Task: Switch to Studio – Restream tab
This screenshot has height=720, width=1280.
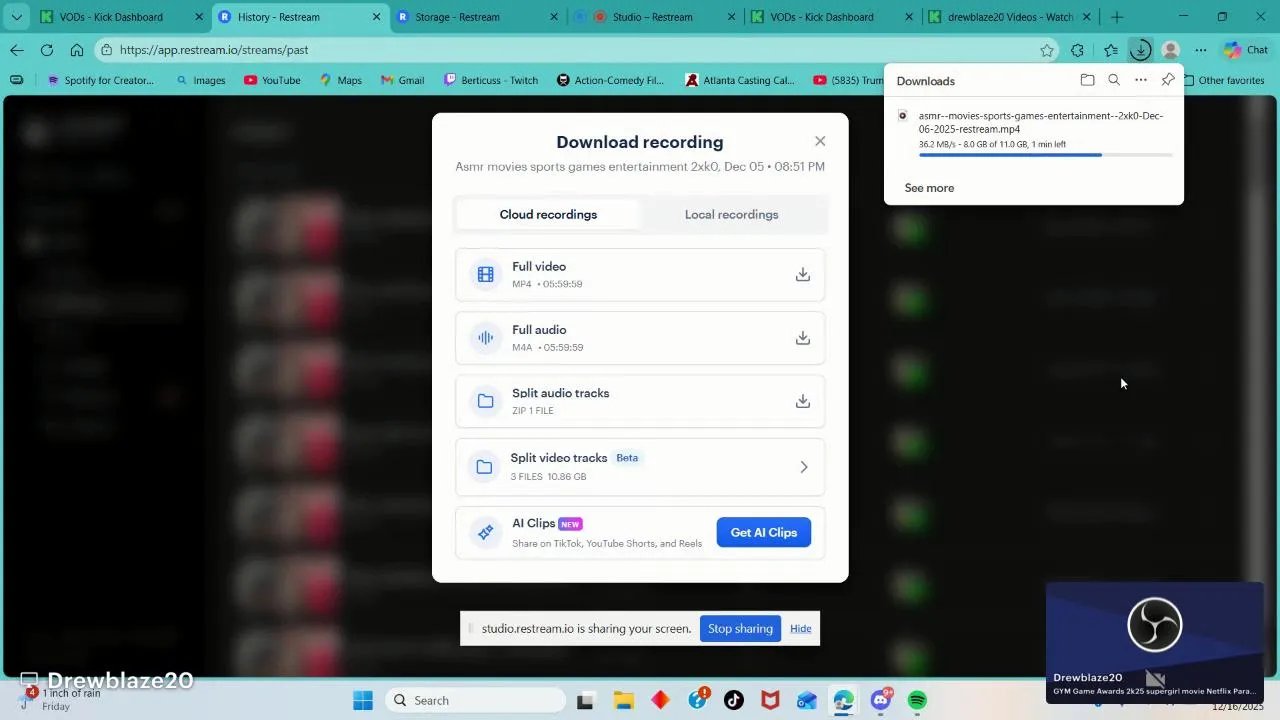Action: pyautogui.click(x=654, y=17)
